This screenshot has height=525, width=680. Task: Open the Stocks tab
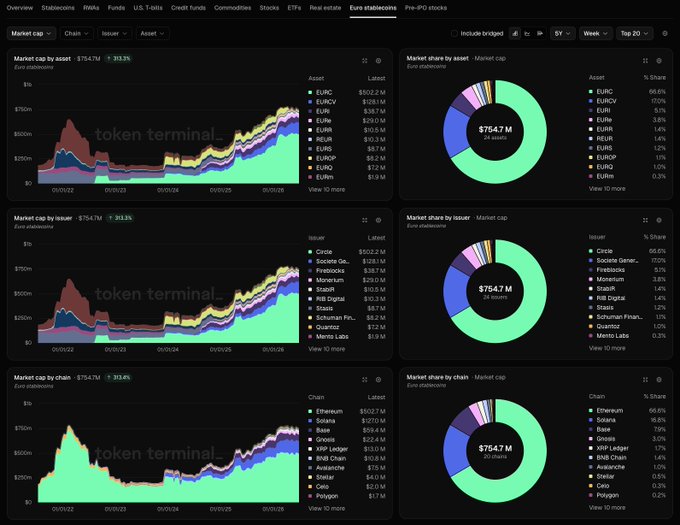[269, 8]
